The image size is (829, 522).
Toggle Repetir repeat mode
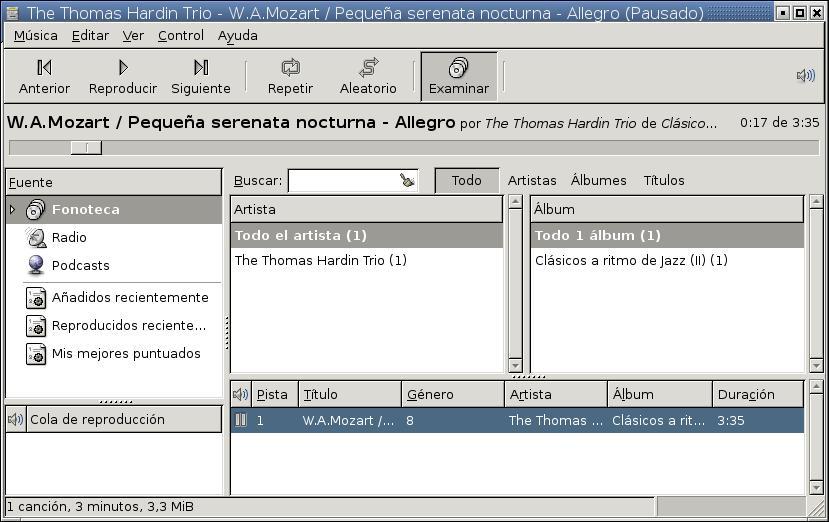click(x=290, y=77)
